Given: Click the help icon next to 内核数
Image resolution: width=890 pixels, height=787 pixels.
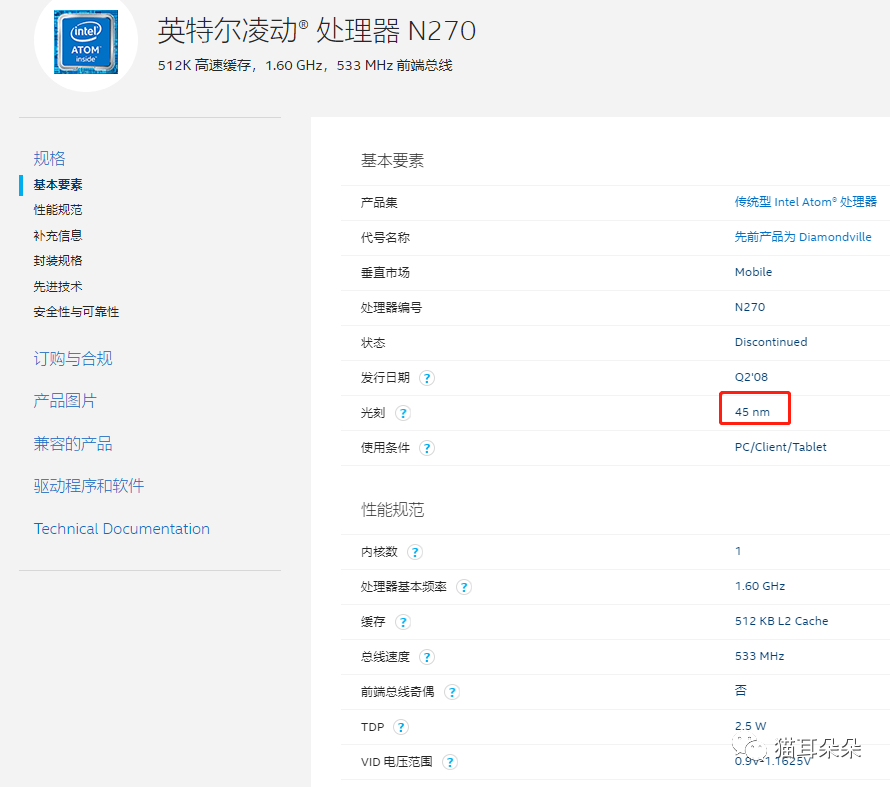Looking at the screenshot, I should (x=415, y=552).
